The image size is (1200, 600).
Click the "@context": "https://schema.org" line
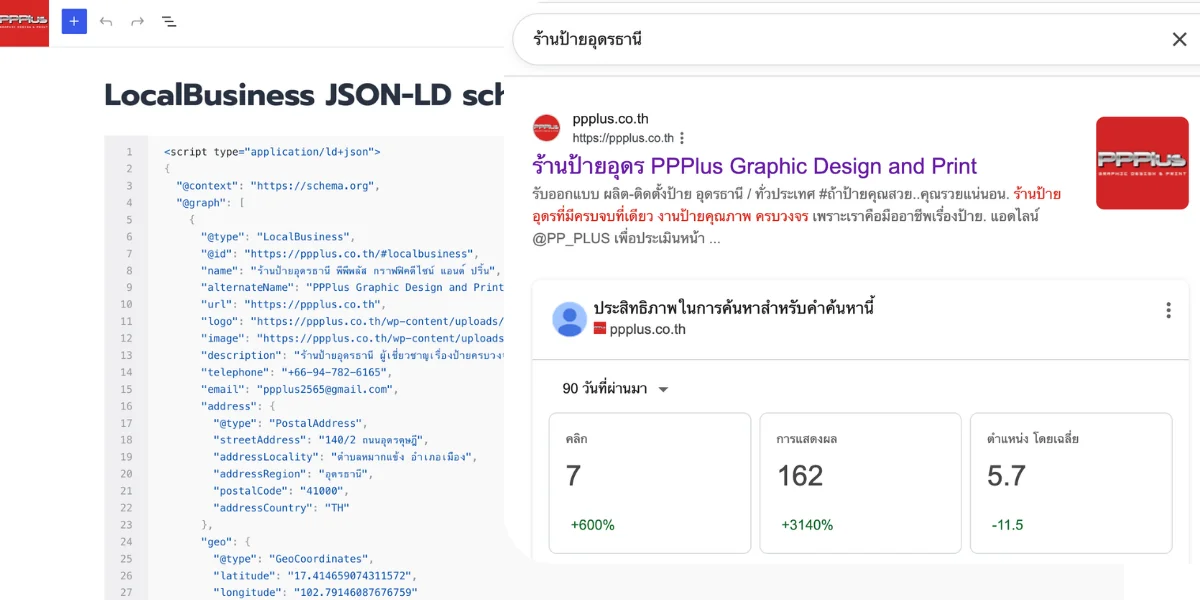click(x=278, y=186)
